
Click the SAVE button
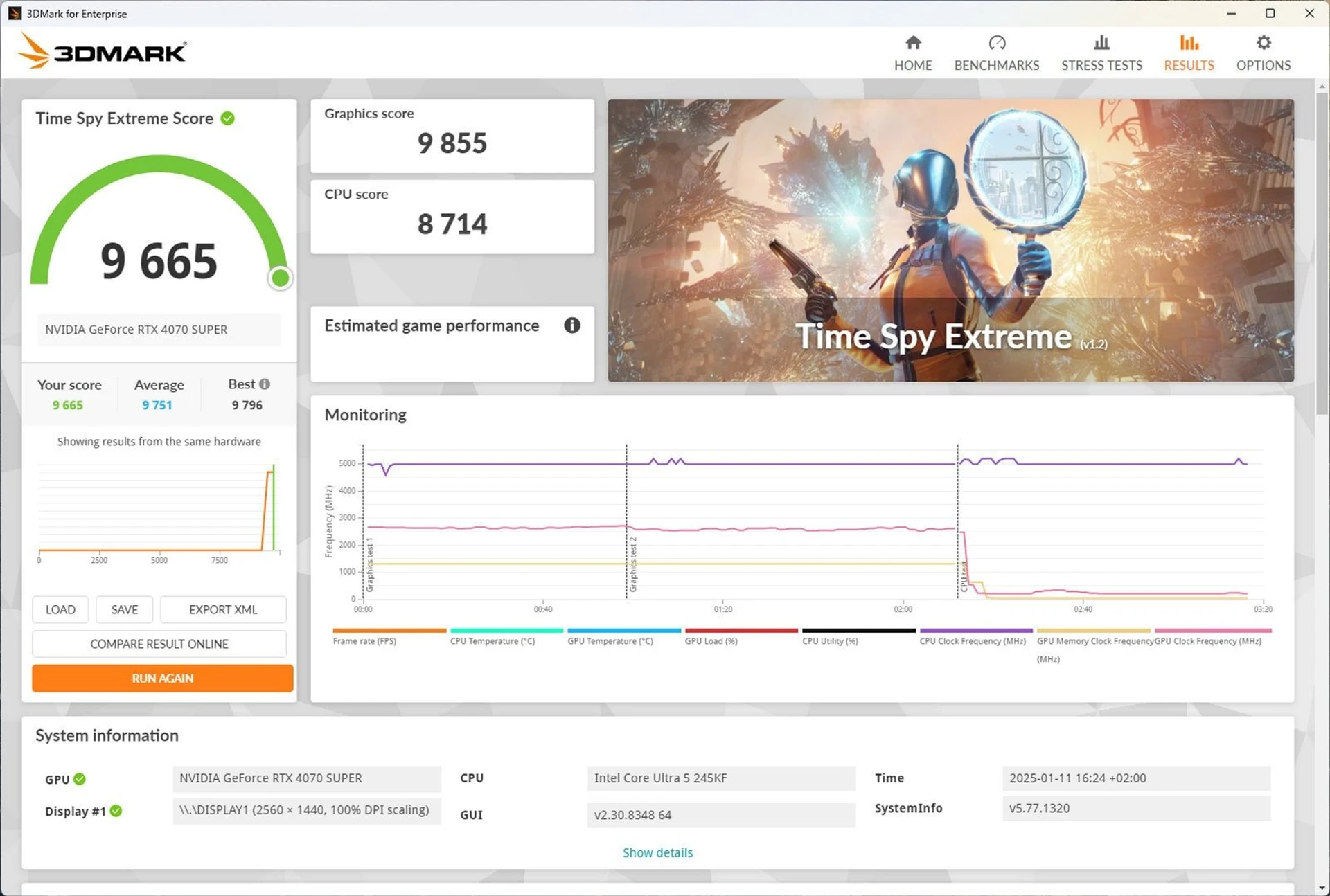click(x=125, y=609)
